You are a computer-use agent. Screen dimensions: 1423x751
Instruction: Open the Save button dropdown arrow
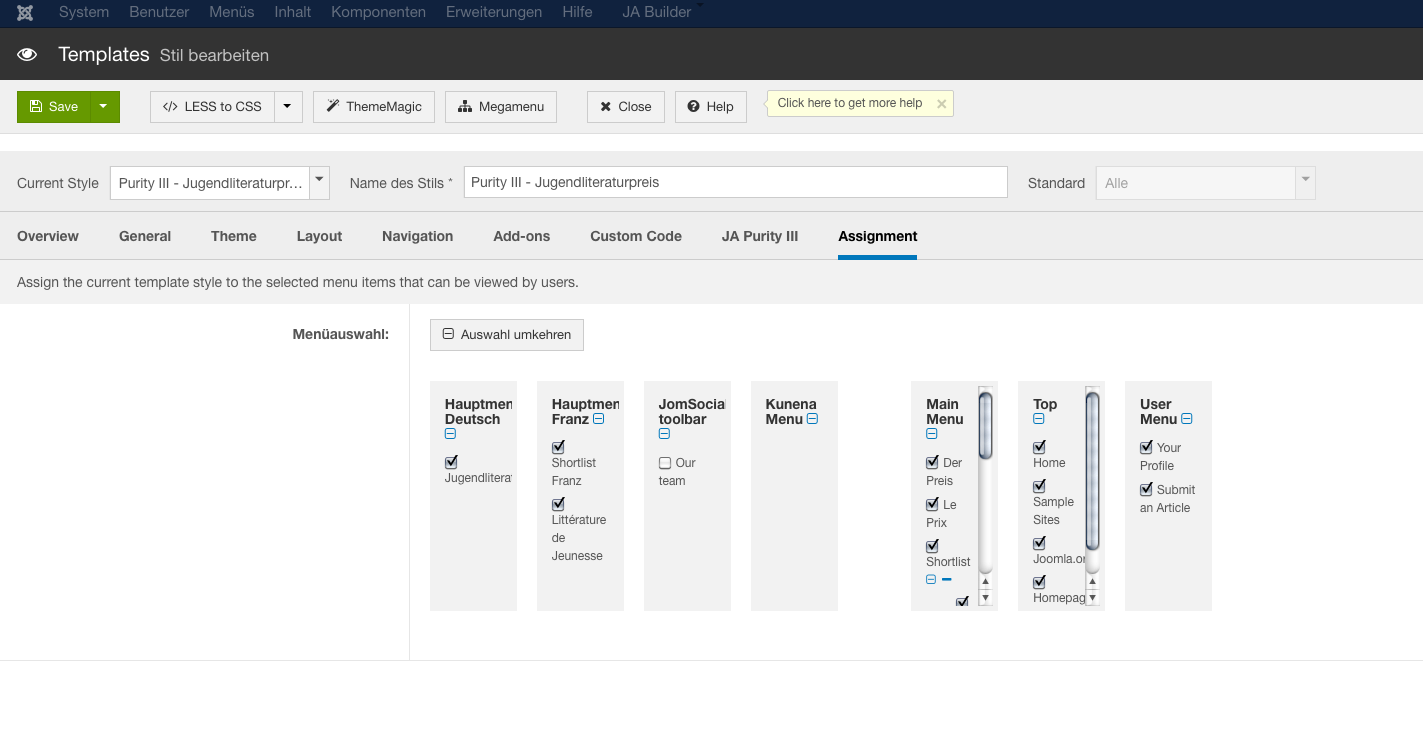pyautogui.click(x=104, y=107)
